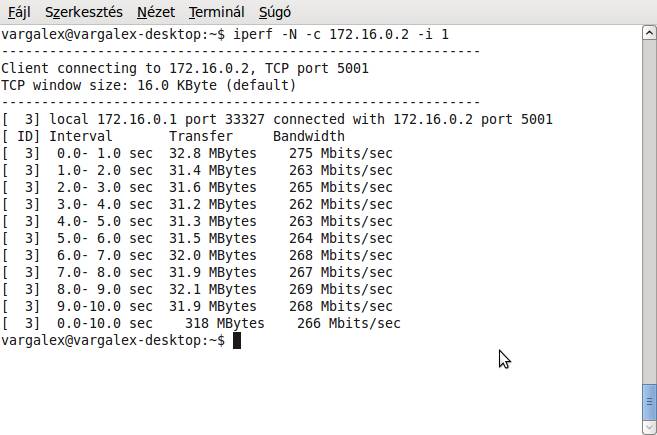Open the Súgó help menu
The image size is (657, 435).
point(275,12)
